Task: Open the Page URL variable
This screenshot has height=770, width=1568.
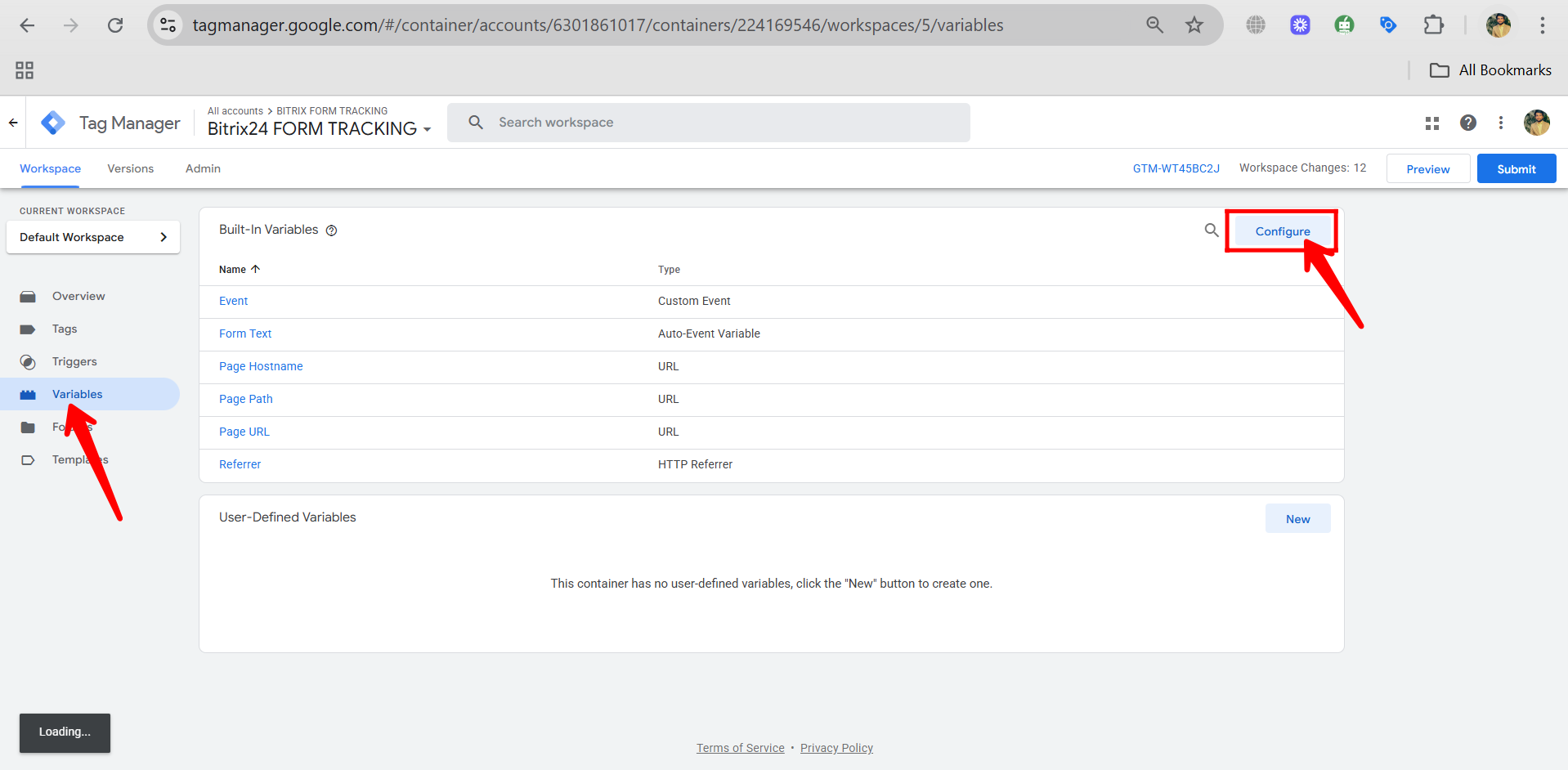Action: click(244, 432)
